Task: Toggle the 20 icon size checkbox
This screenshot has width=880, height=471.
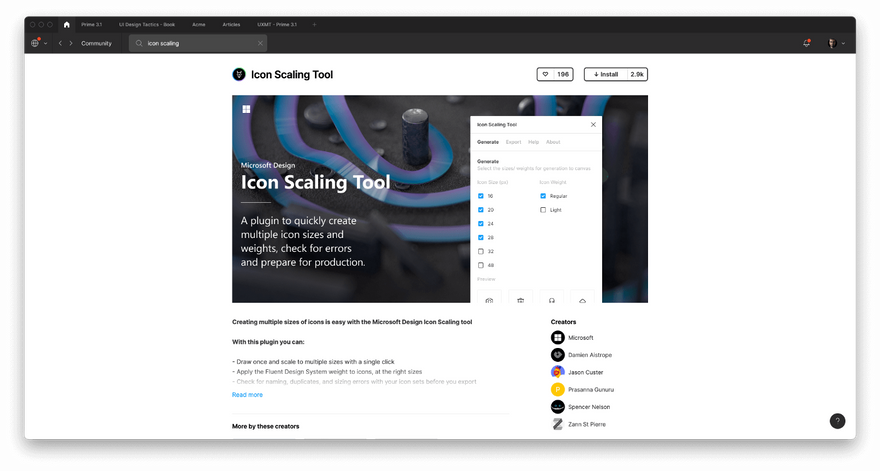Action: tap(480, 210)
